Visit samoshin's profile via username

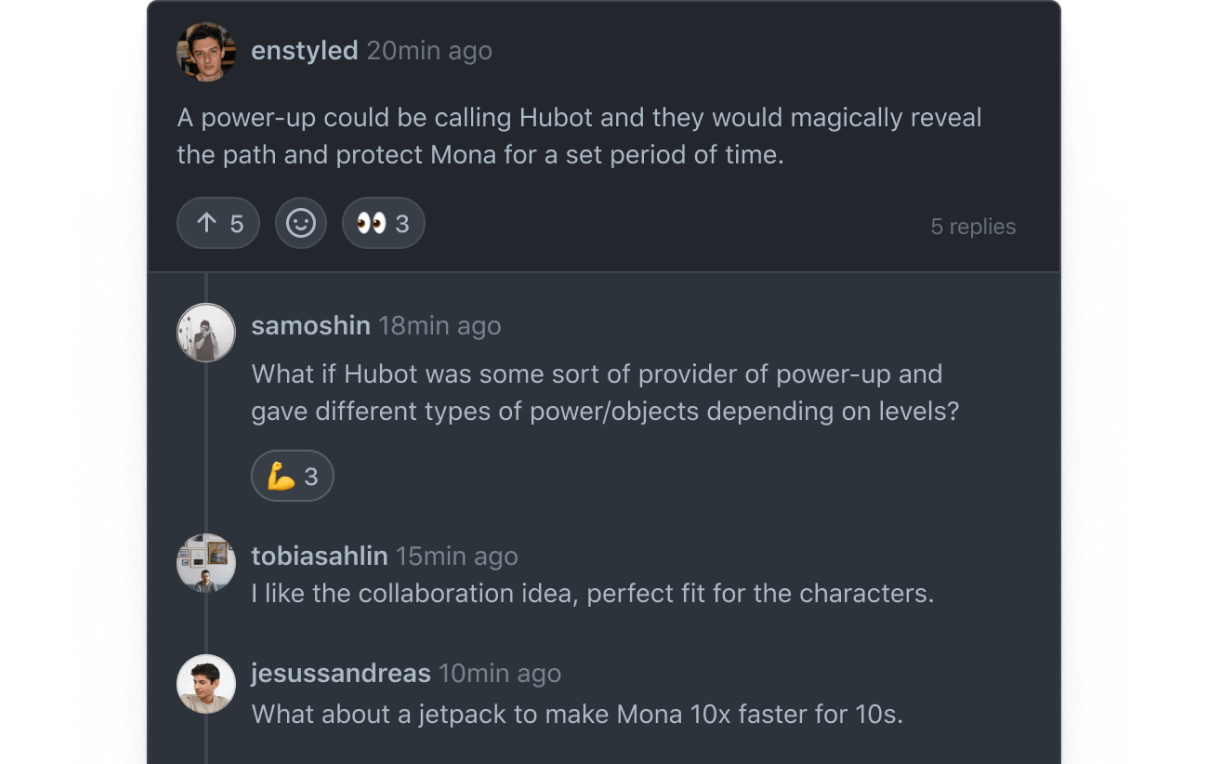(x=310, y=326)
